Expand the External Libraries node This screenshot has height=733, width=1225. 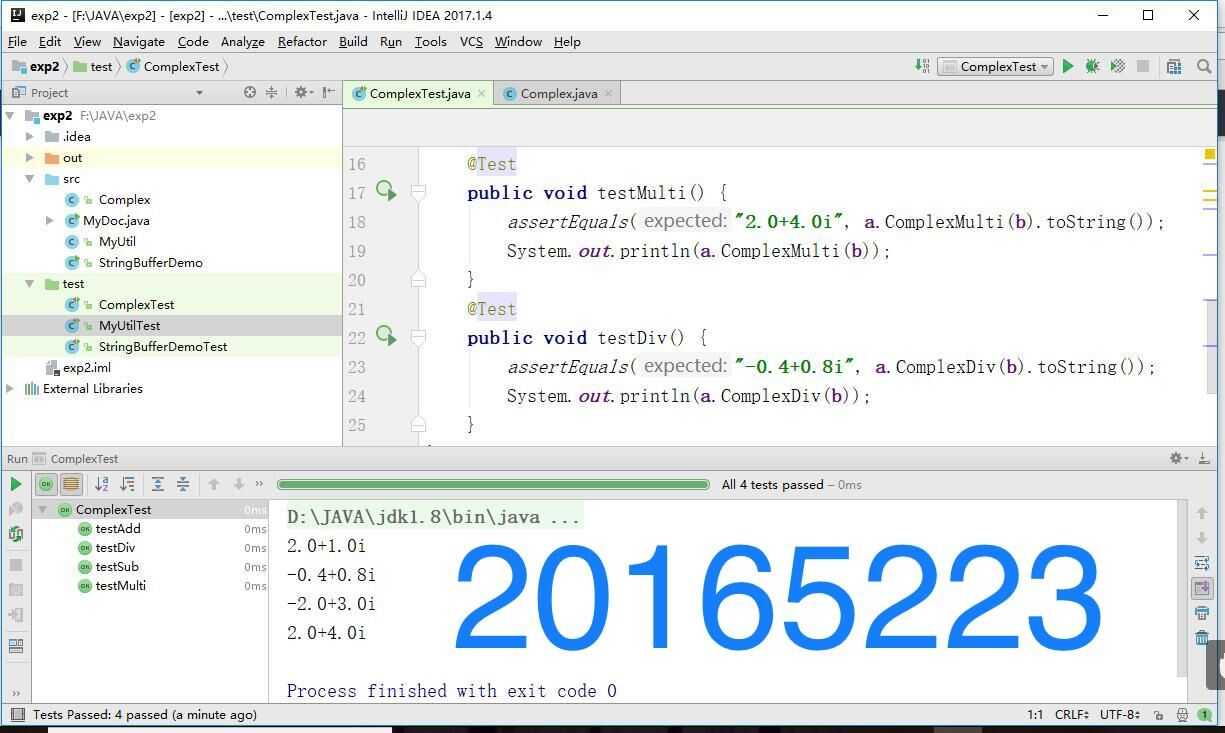[x=10, y=388]
